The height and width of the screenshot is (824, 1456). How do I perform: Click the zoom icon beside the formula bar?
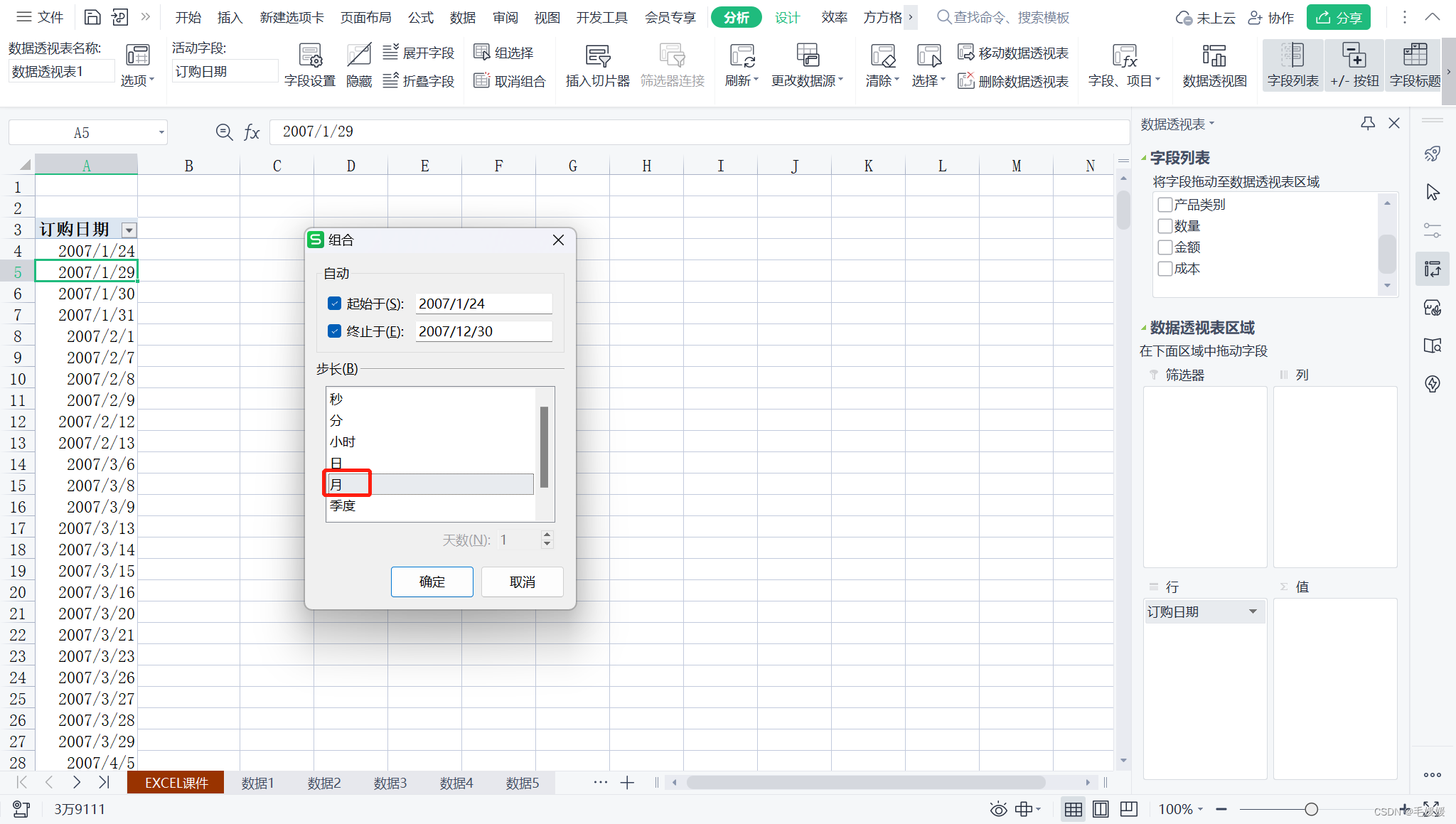pos(224,132)
